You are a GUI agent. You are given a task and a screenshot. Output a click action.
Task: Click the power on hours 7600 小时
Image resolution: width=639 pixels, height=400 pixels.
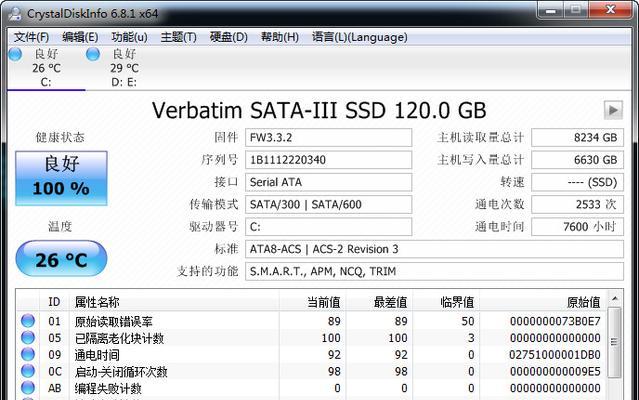tap(577, 227)
